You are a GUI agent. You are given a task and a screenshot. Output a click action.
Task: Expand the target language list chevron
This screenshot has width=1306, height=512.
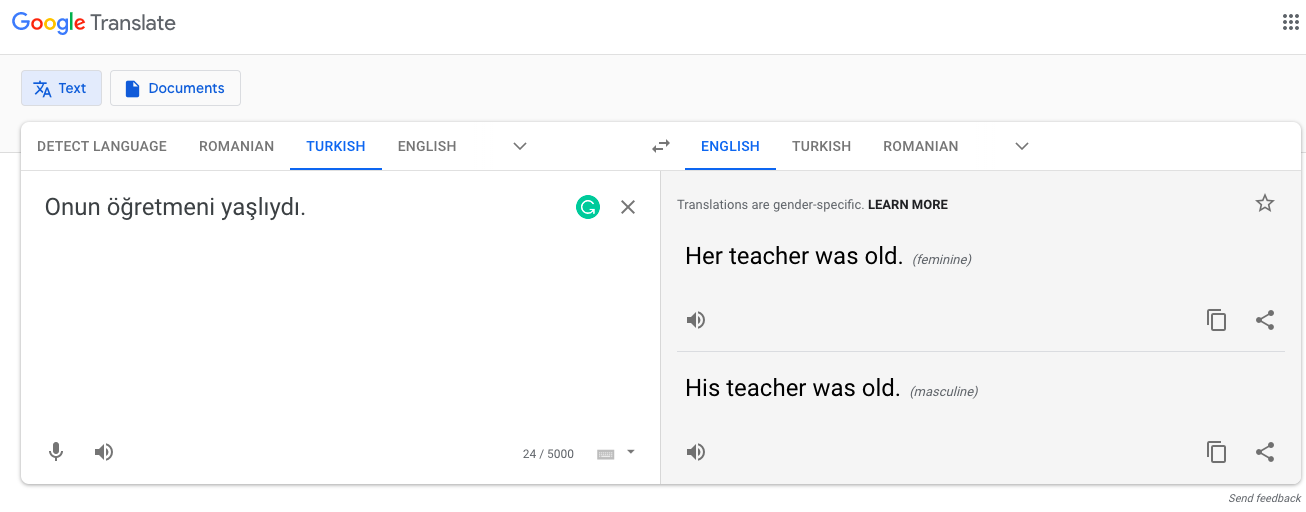tap(1022, 146)
